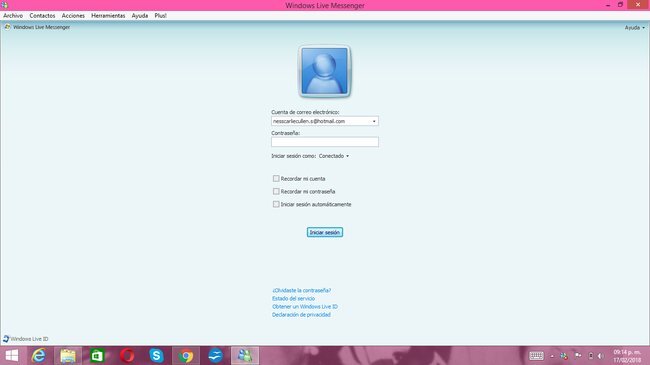Open Declaración de privacidad link
Screen dimensions: 650x365
click(301, 315)
